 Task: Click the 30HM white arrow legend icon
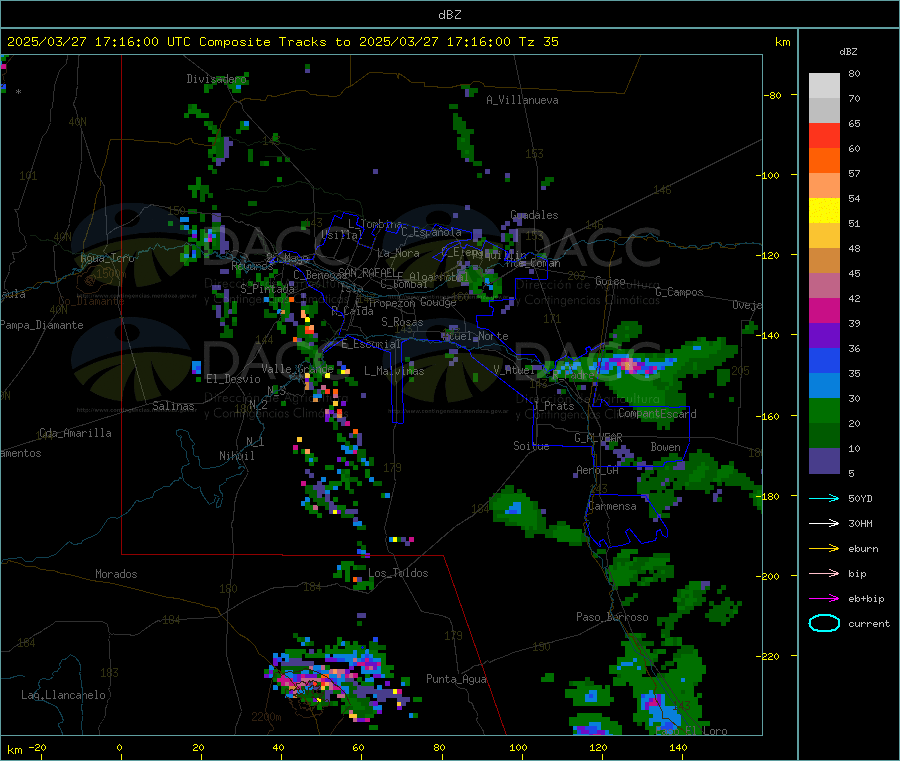[x=824, y=523]
